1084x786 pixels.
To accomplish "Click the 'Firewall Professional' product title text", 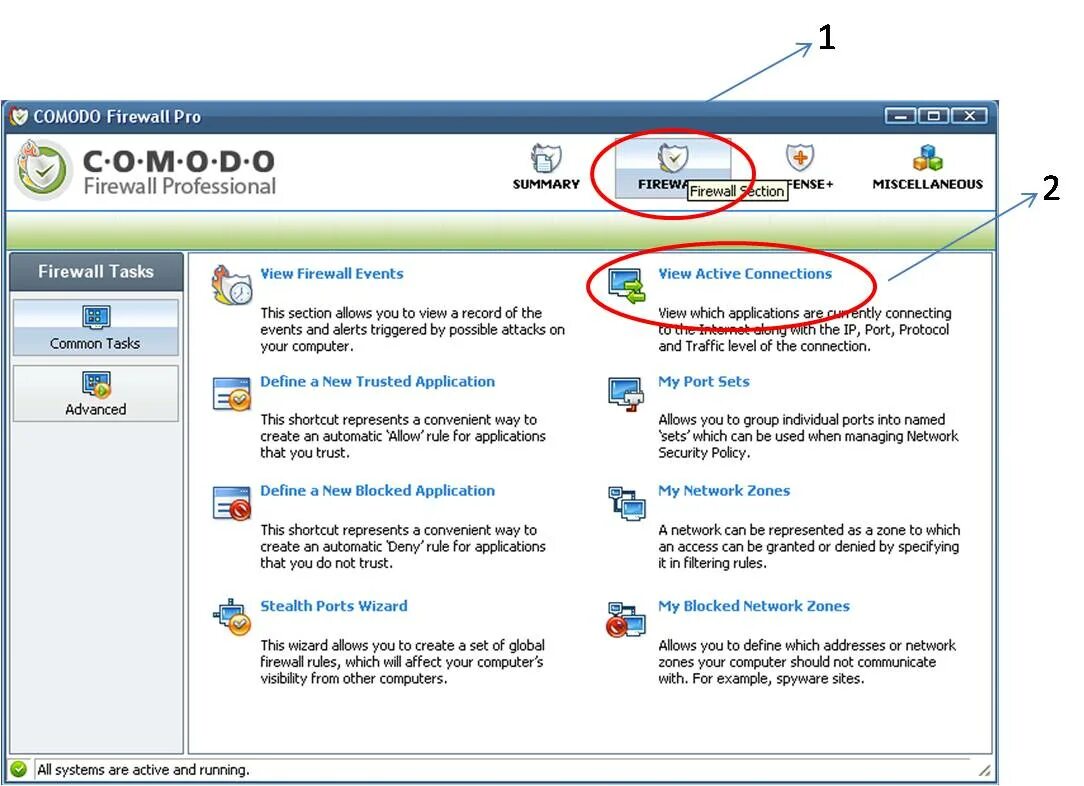I will tap(180, 186).
